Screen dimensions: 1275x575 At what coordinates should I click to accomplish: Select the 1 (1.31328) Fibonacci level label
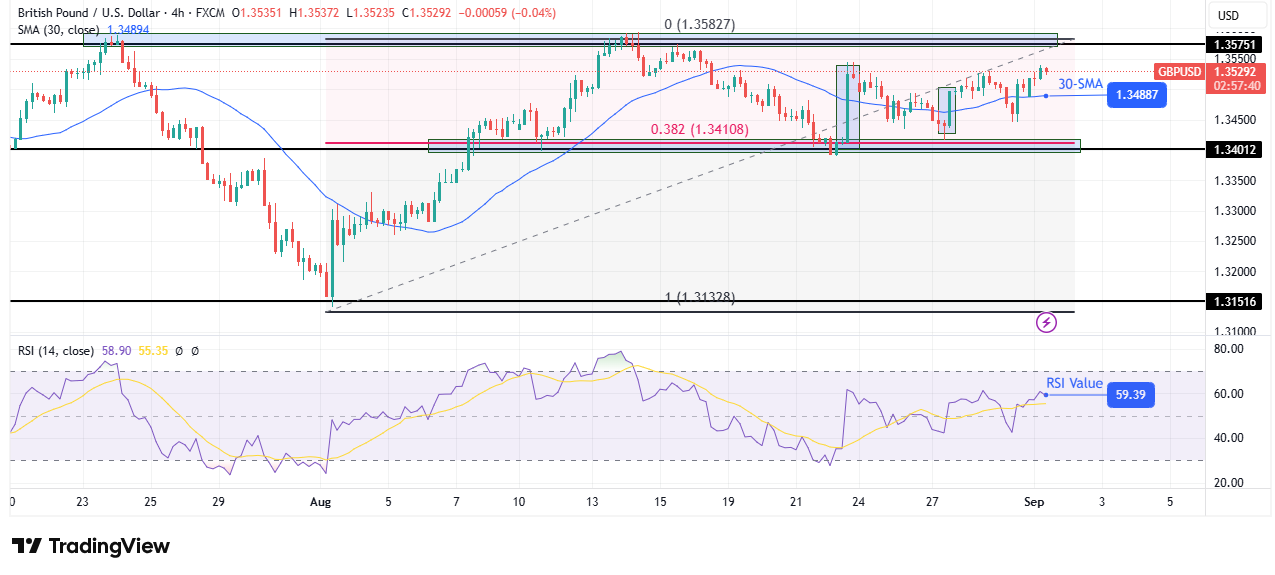[699, 297]
